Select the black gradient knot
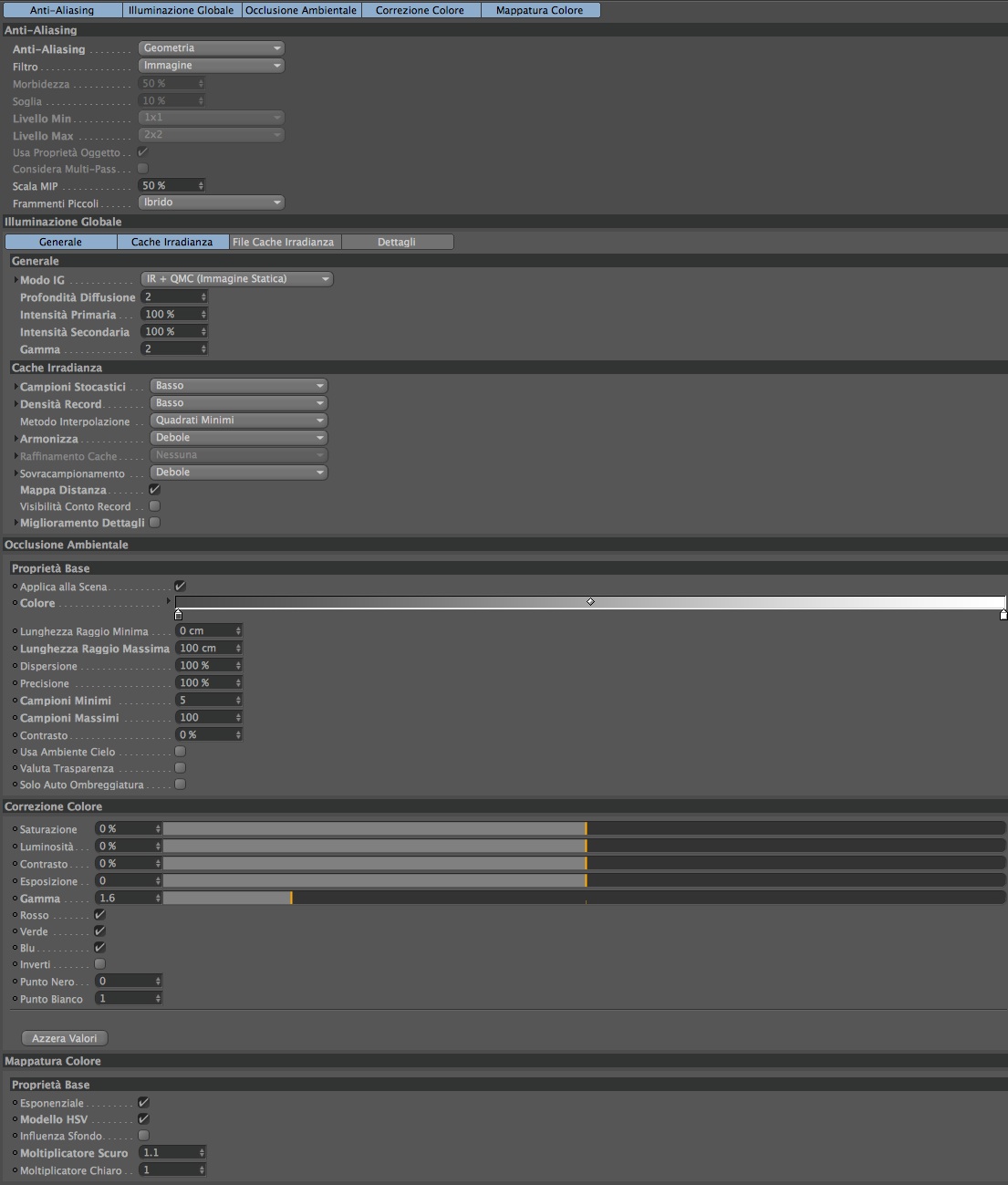1008x1185 pixels. click(178, 615)
